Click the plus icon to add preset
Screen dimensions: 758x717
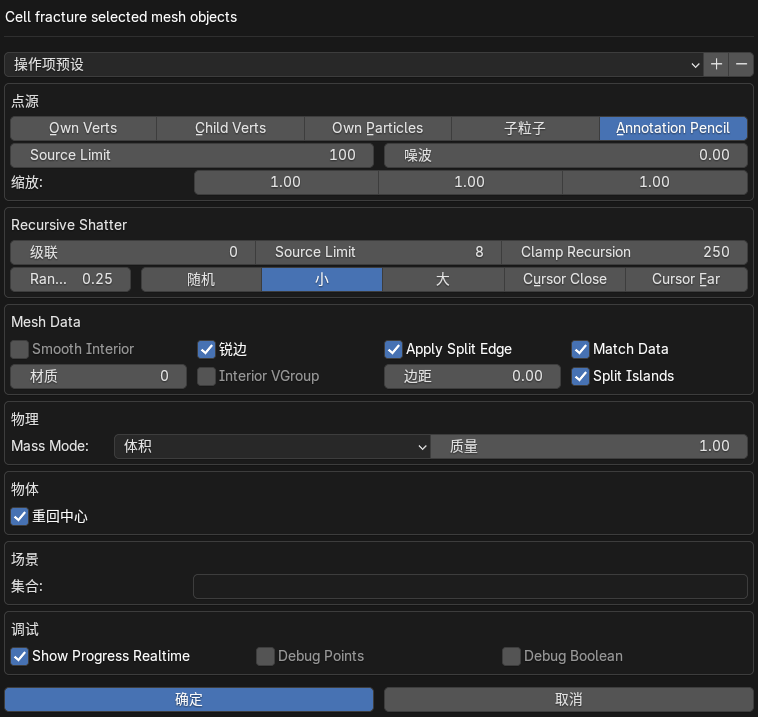coord(716,64)
